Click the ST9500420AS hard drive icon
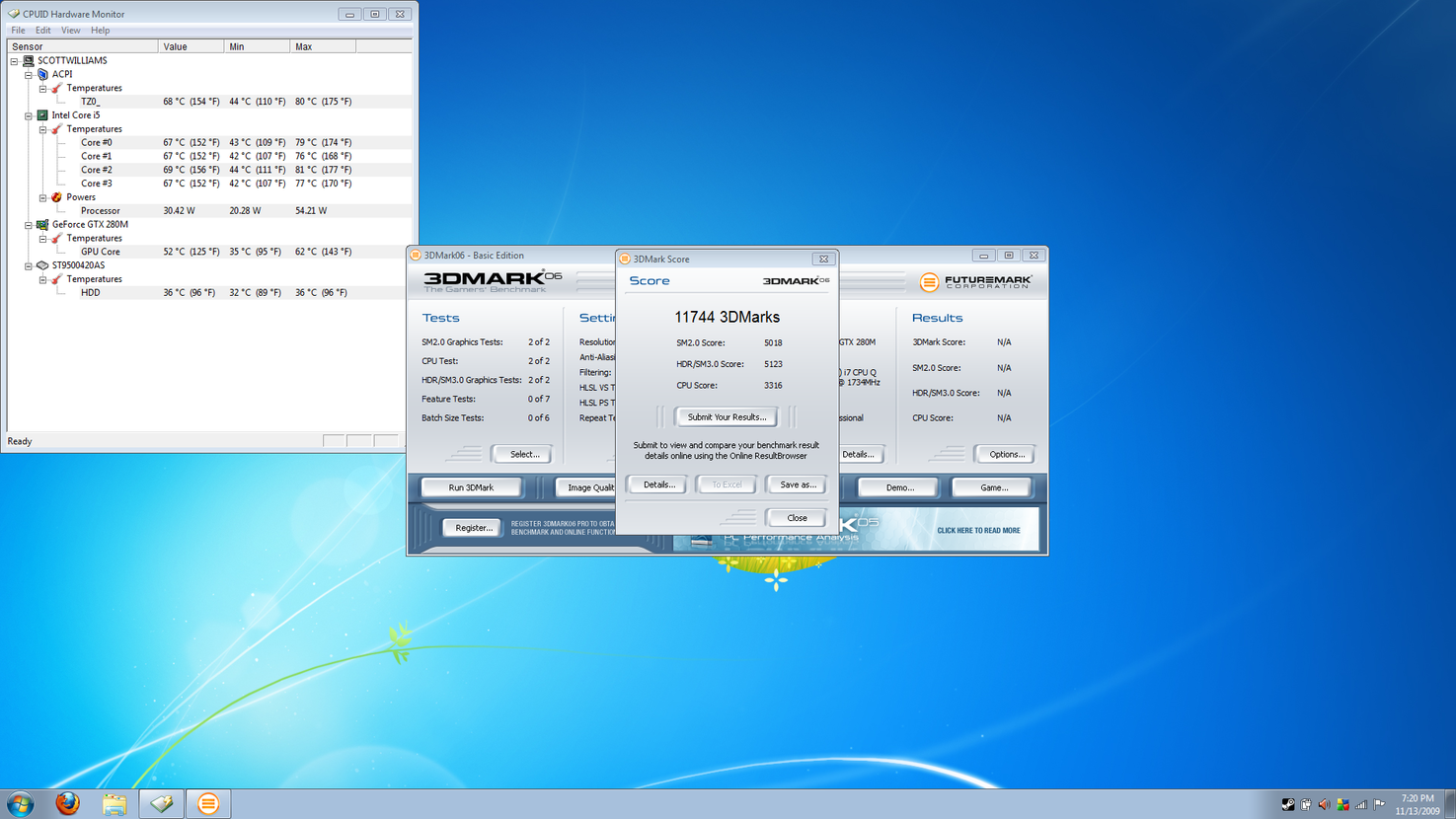1456x819 pixels. tap(42, 265)
